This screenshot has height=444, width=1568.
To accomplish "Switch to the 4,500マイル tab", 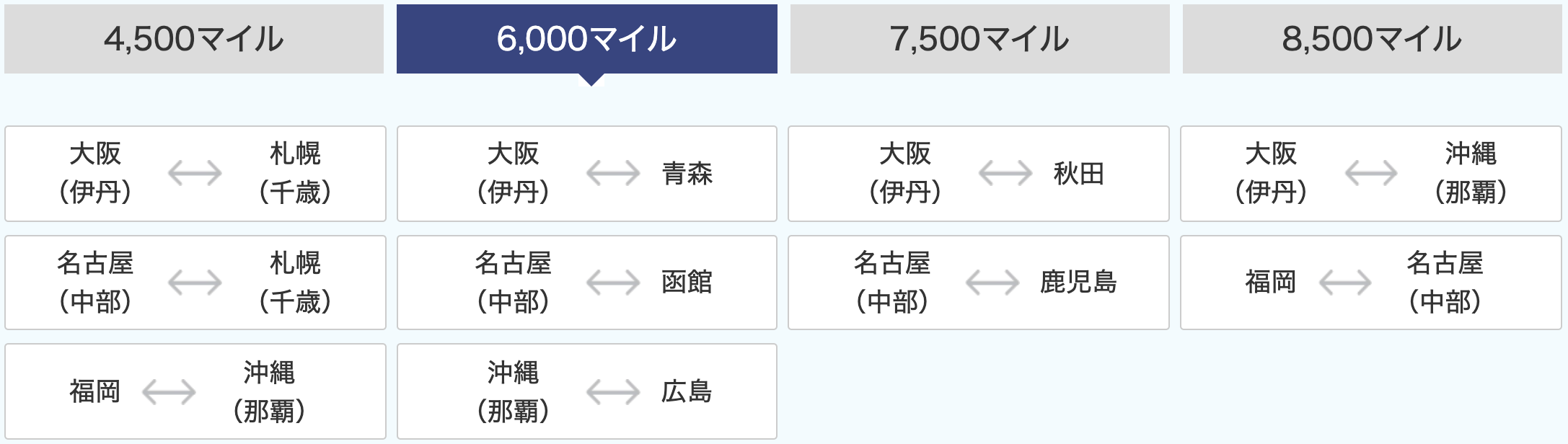I will (x=194, y=39).
